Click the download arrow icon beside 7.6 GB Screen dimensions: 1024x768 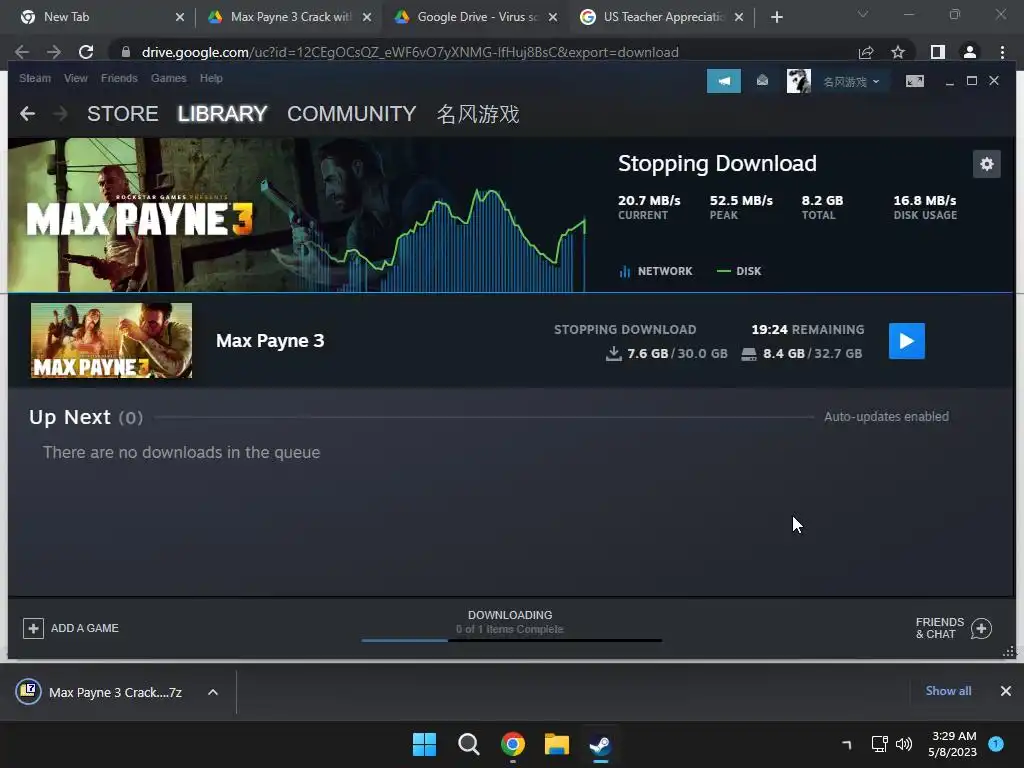(x=613, y=353)
